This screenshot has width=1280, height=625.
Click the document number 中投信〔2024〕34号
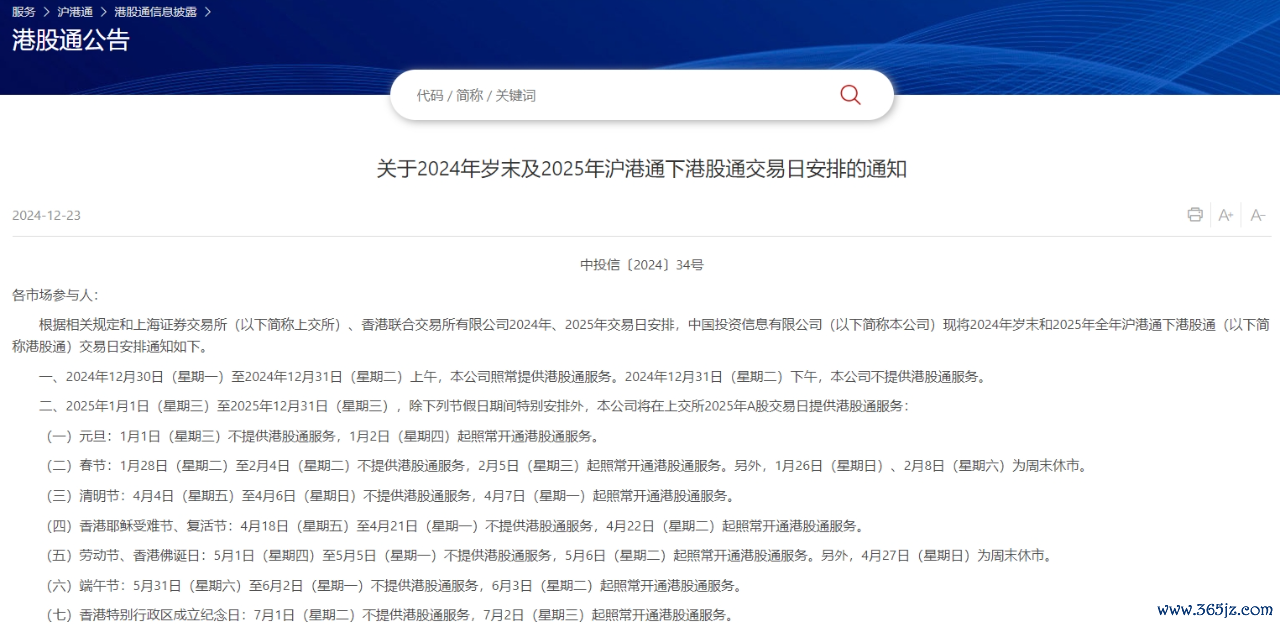642,265
